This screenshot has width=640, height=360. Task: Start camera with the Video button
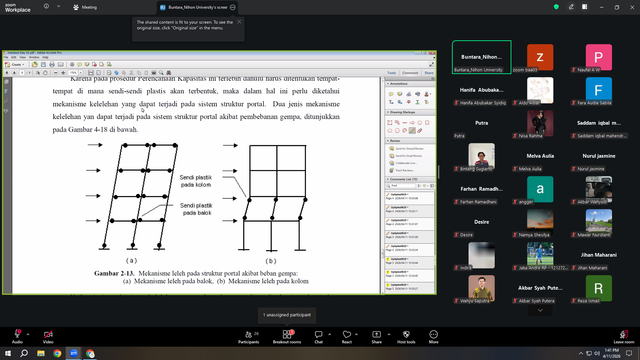(x=48, y=336)
